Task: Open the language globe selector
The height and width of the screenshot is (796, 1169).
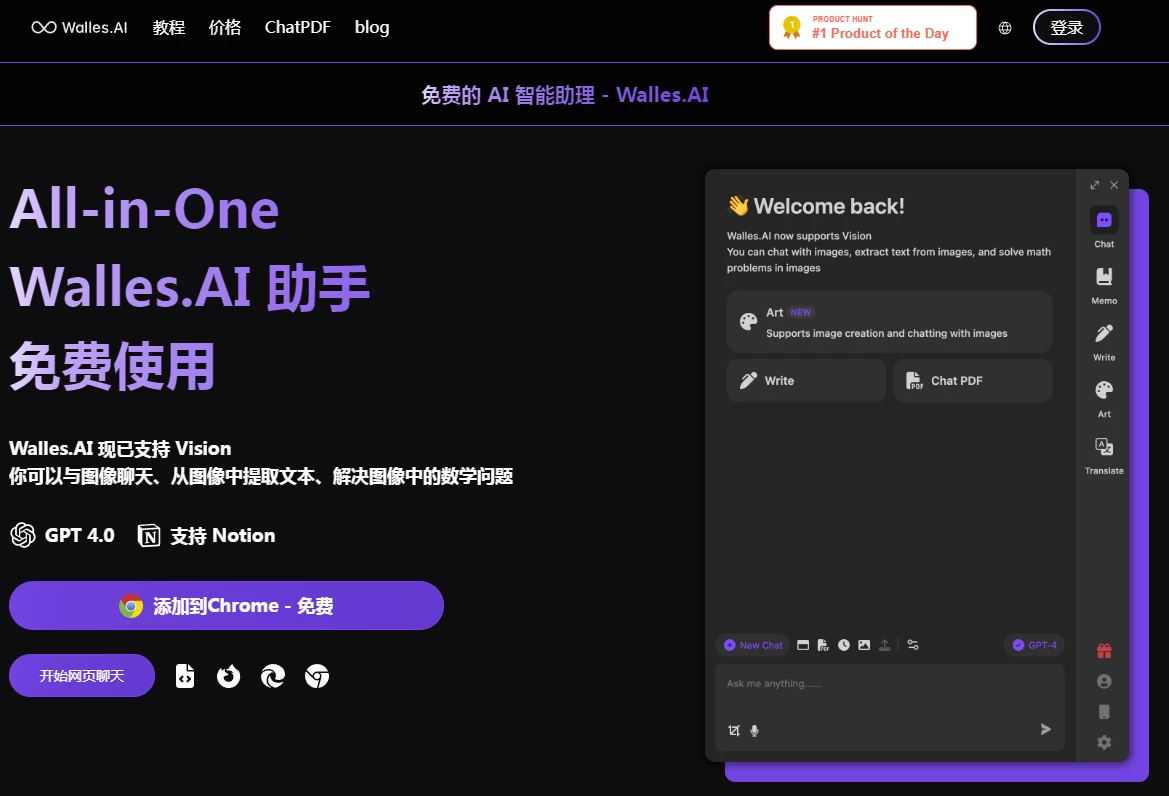Action: click(x=1005, y=28)
